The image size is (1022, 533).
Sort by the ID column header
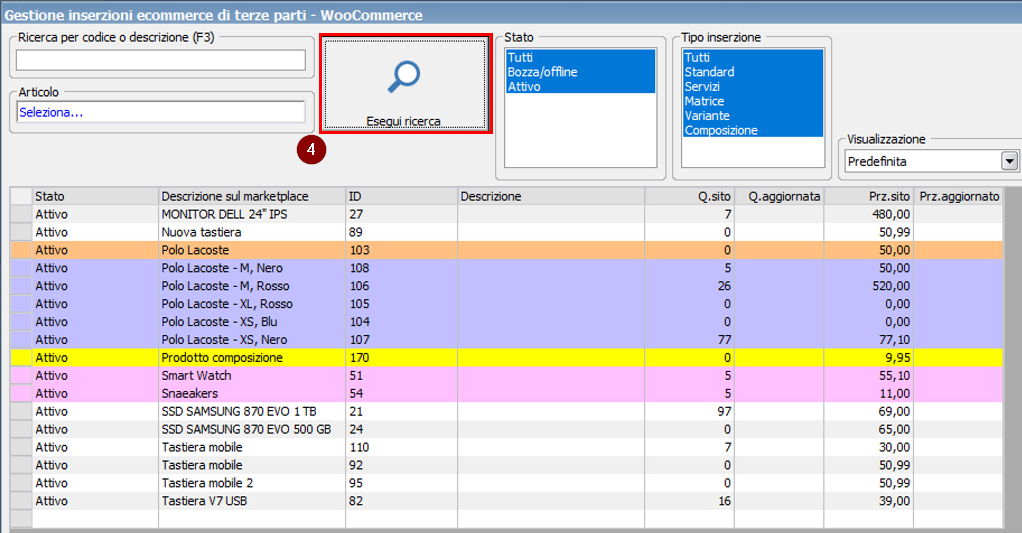(x=402, y=196)
